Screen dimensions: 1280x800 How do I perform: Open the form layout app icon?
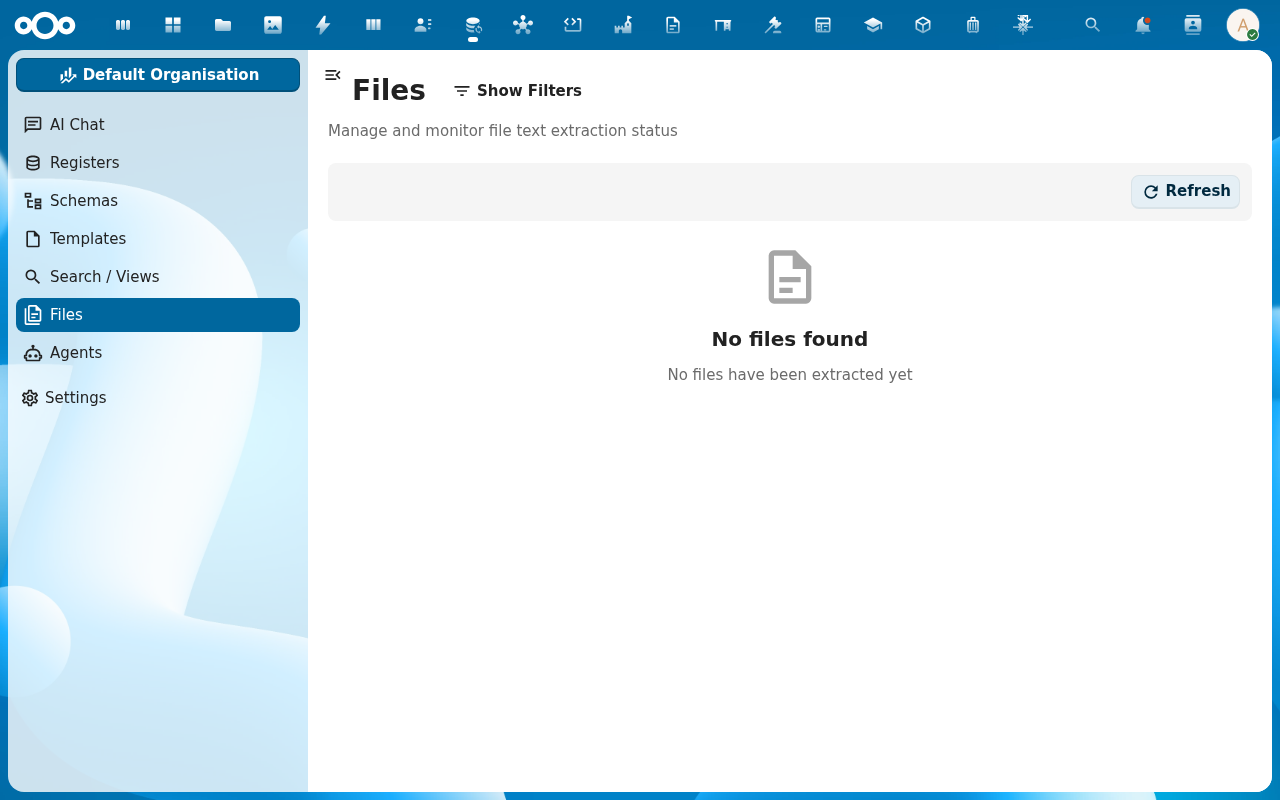coord(823,25)
